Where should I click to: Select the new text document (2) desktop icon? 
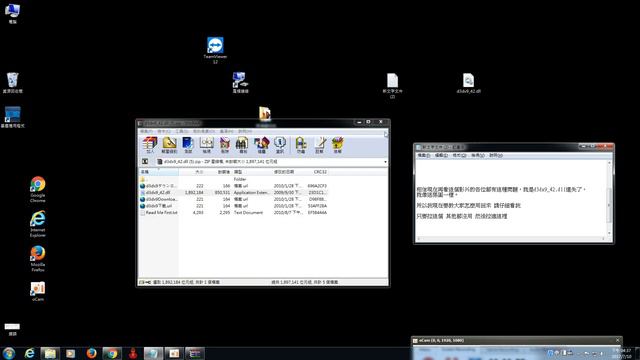(x=392, y=85)
